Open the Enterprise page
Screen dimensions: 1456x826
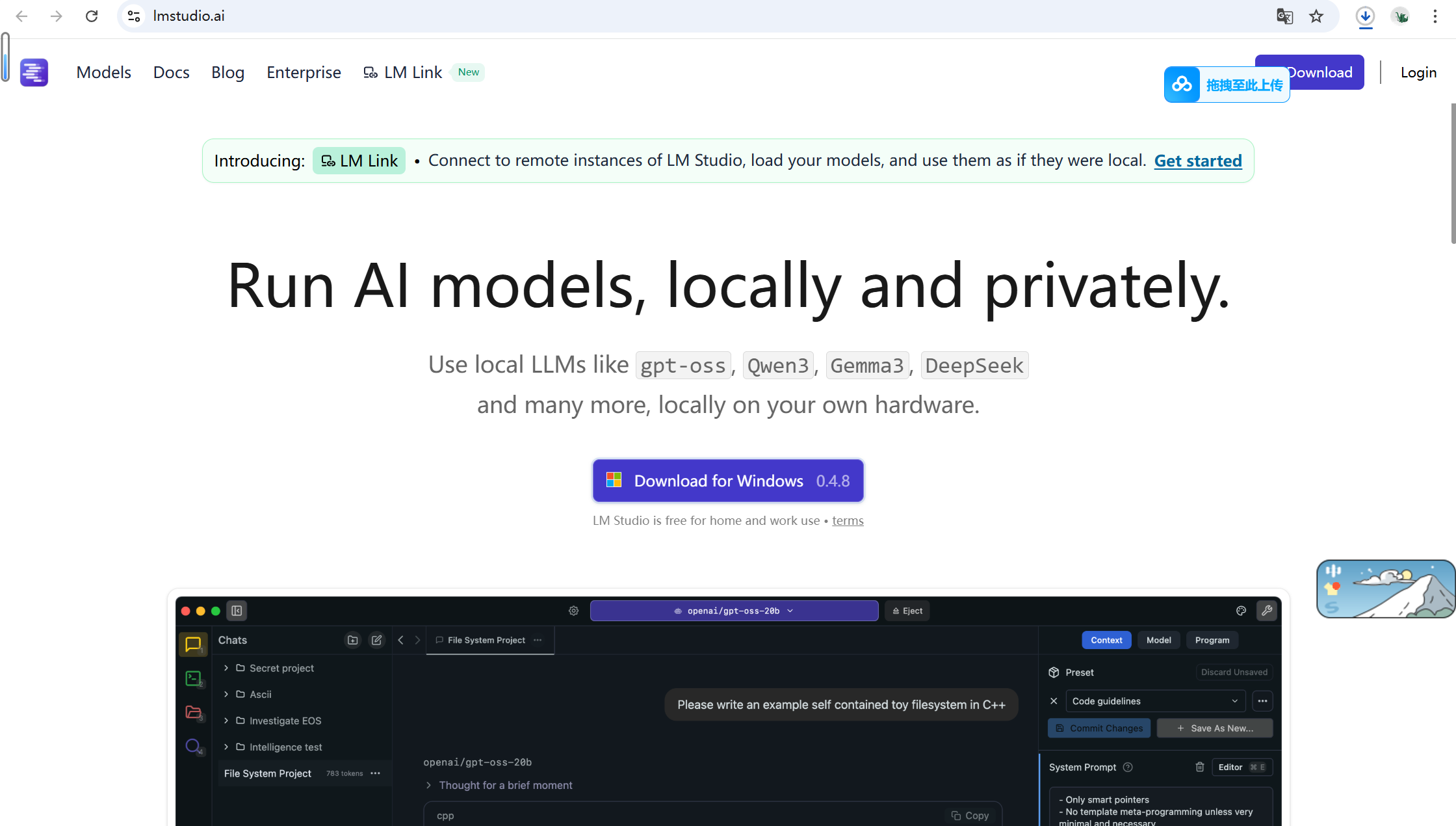pyautogui.click(x=304, y=72)
